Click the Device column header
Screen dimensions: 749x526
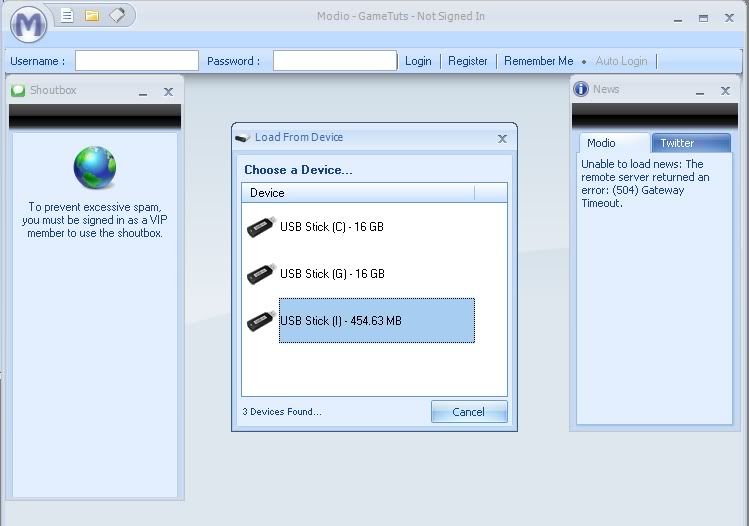pos(358,193)
